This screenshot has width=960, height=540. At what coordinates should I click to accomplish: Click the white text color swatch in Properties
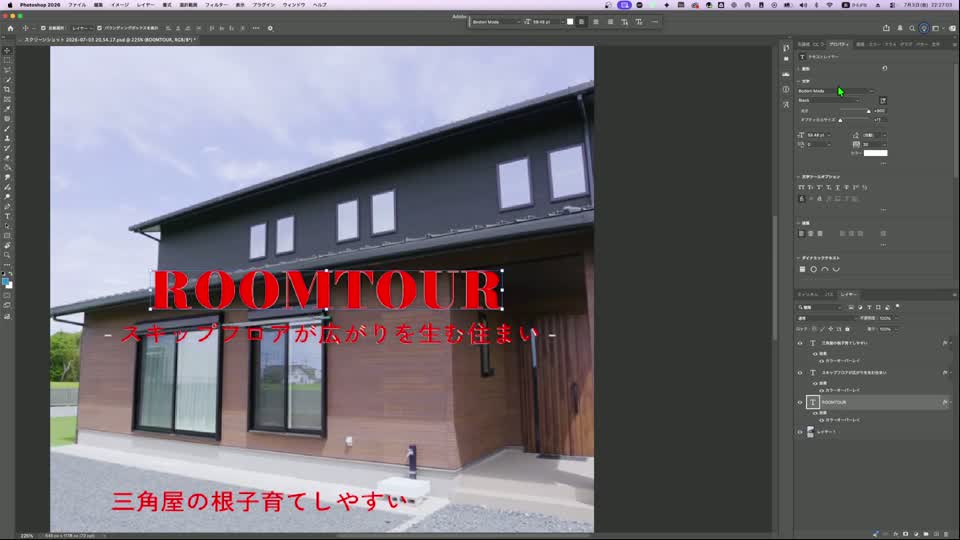(x=876, y=153)
